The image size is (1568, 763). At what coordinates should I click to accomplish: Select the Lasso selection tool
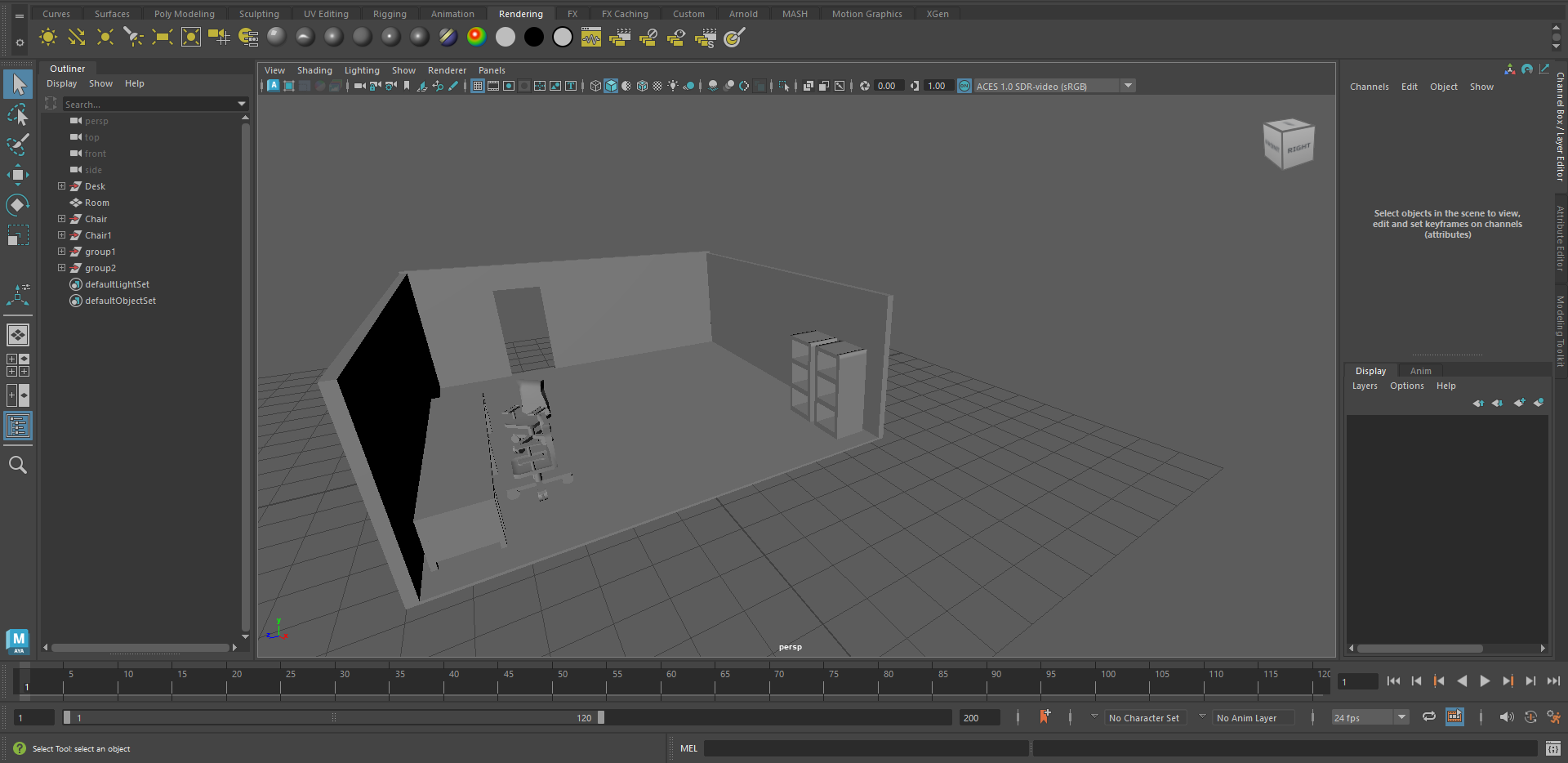pos(17,115)
